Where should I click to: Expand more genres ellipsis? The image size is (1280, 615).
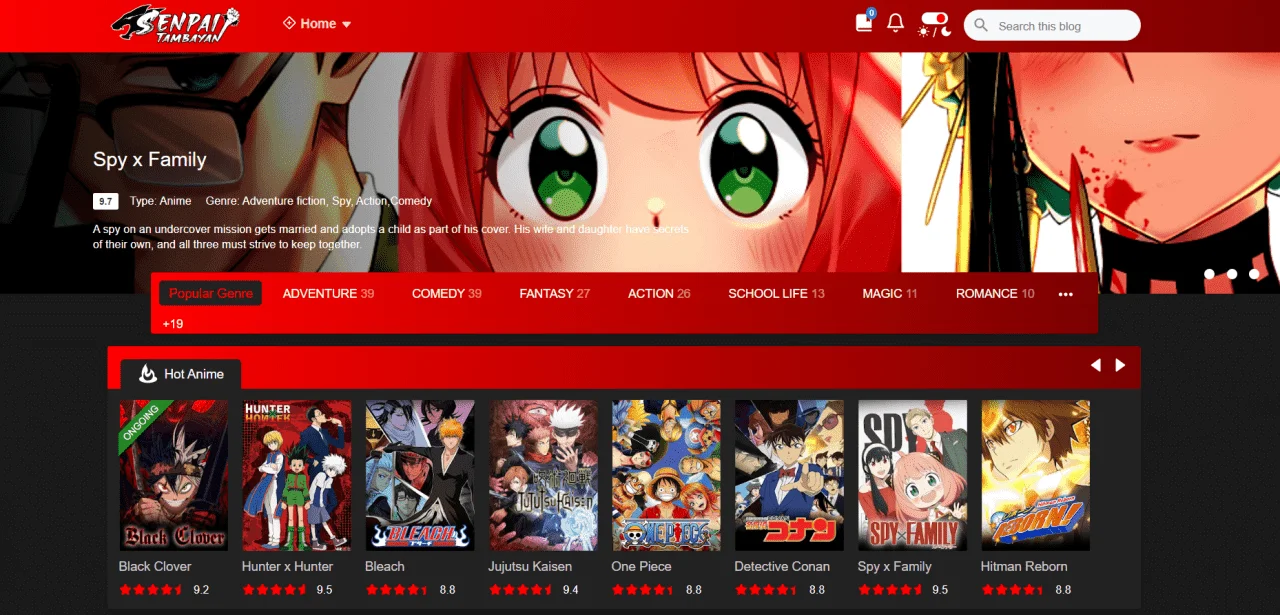pyautogui.click(x=1065, y=294)
